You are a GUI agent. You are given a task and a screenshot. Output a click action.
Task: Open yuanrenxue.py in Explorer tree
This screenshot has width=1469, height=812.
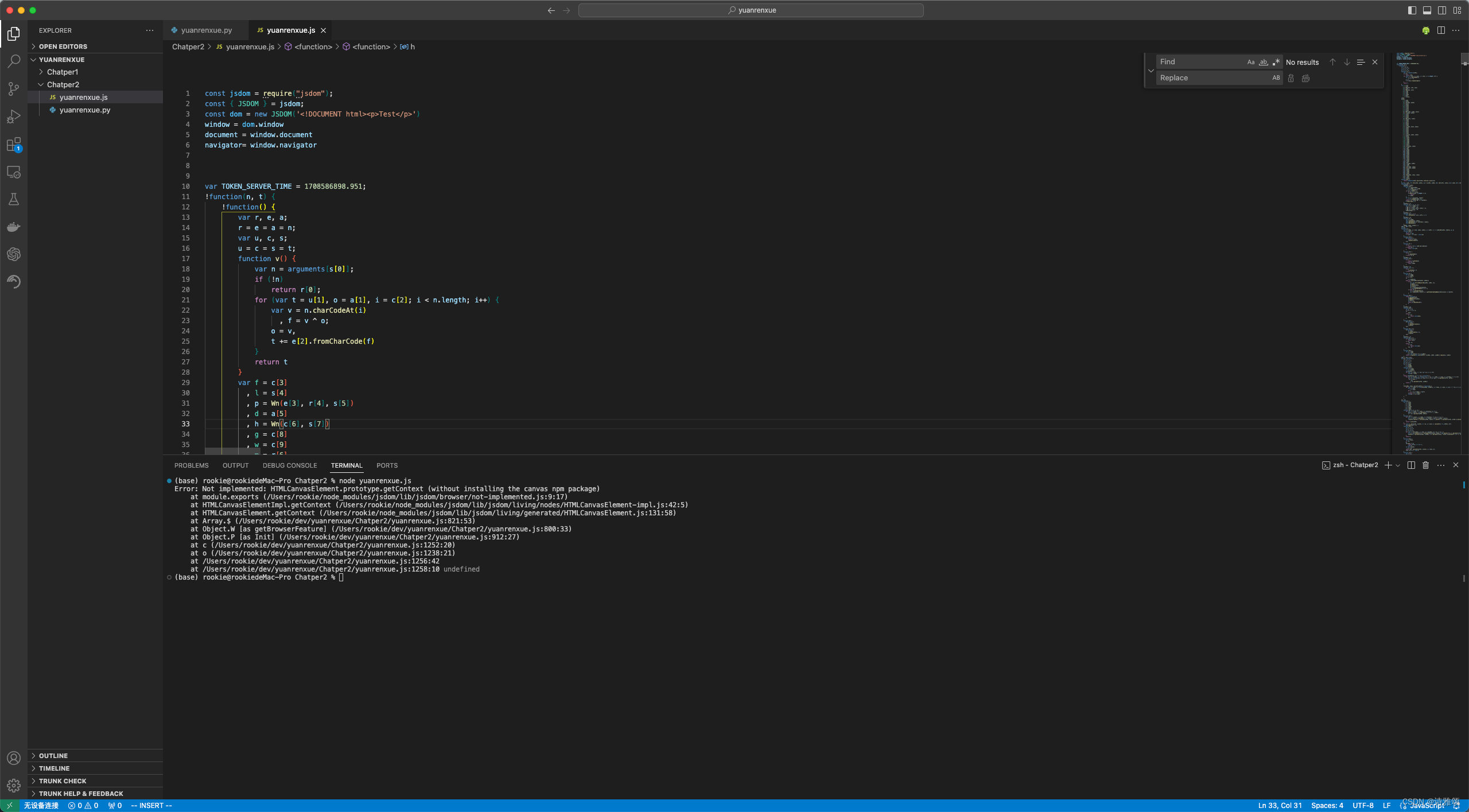click(x=95, y=110)
